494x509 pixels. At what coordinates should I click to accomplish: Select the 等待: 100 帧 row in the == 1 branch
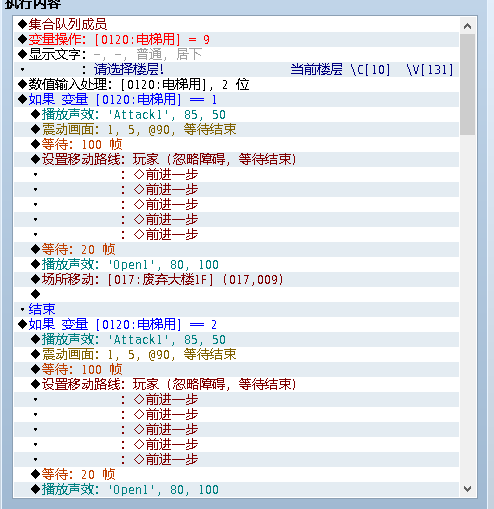tap(236, 144)
